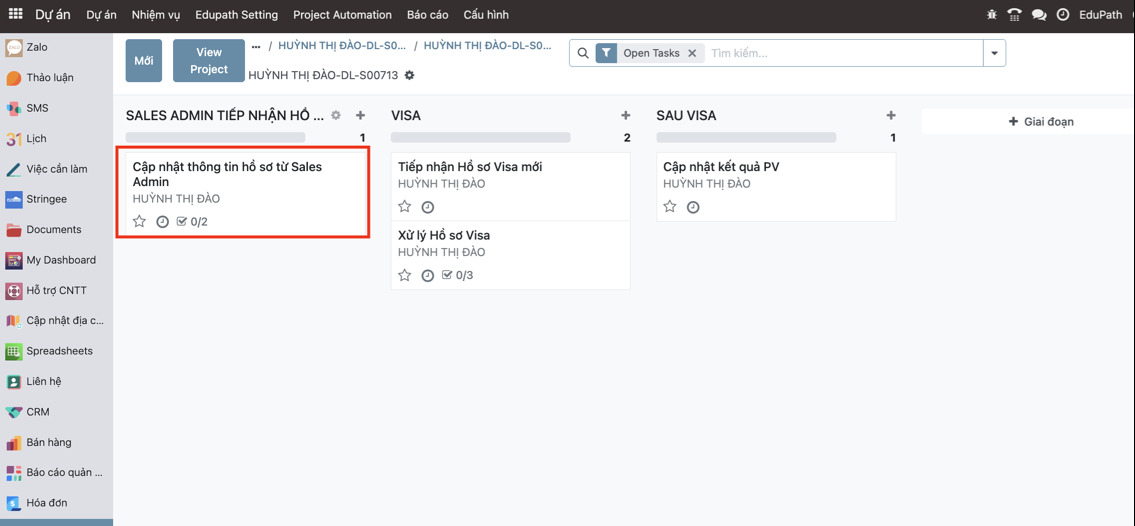Click activity clock on Xử lý Hồ sơ Visa

(428, 275)
